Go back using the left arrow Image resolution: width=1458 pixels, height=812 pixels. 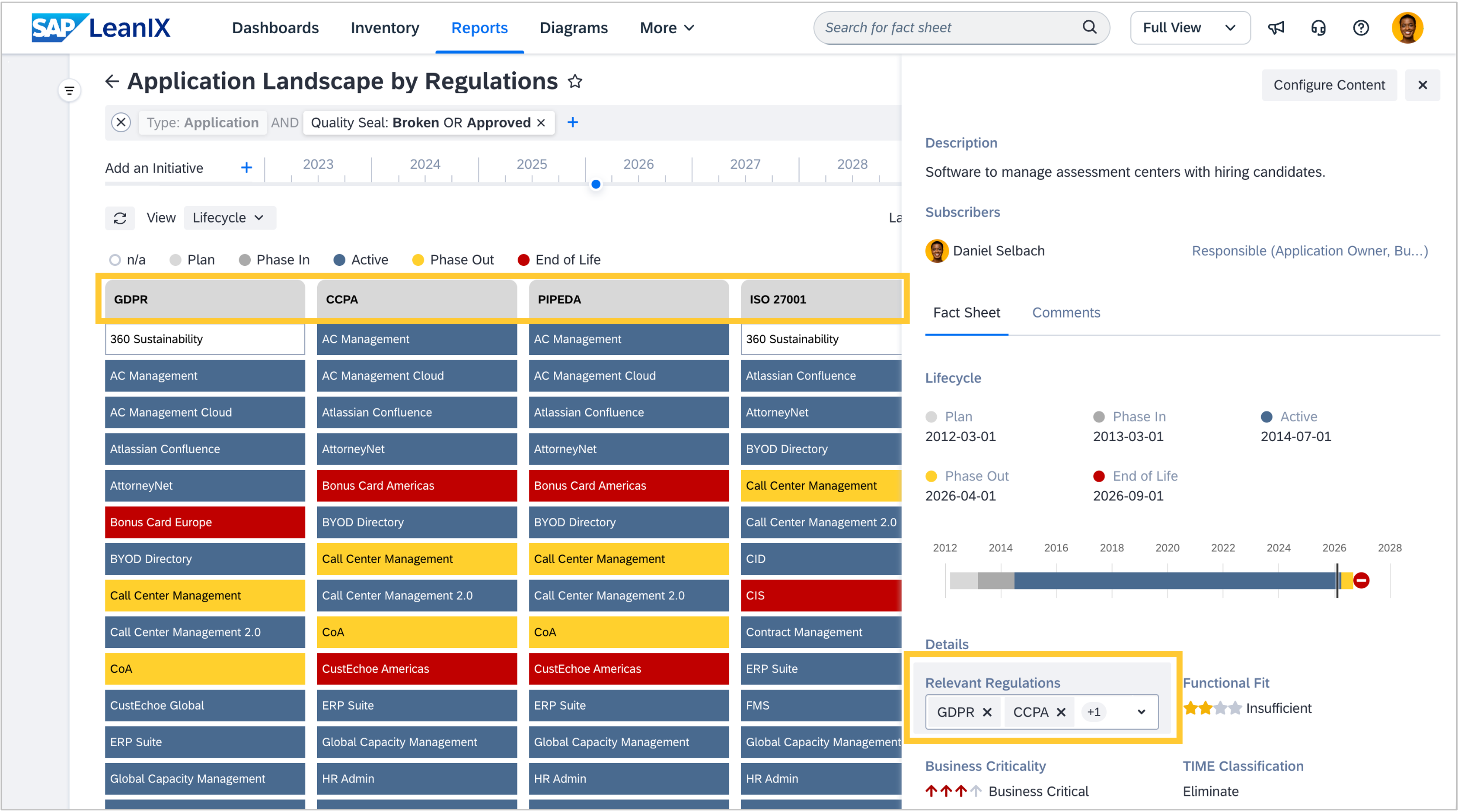pos(112,82)
